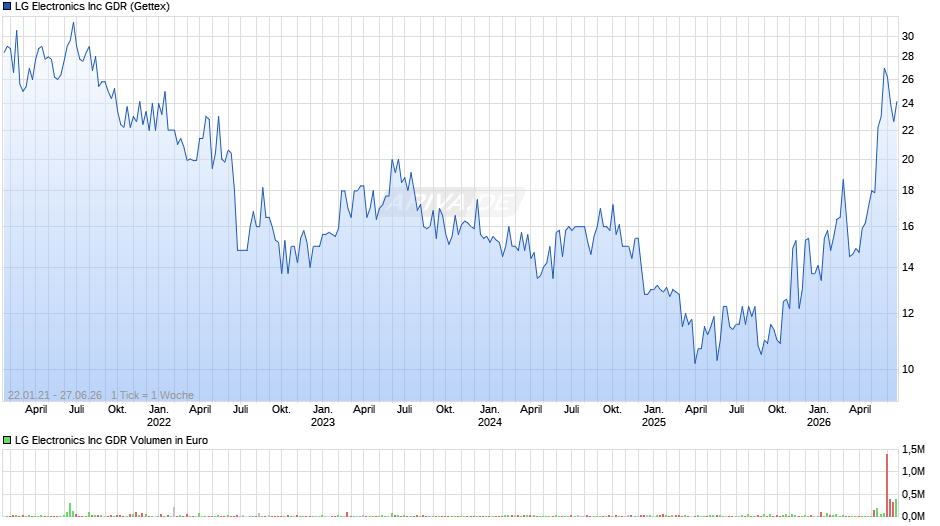Viewport: 940px width, 526px height.
Task: Click the '1 Tick = 1 Woche' label
Action: (152, 395)
